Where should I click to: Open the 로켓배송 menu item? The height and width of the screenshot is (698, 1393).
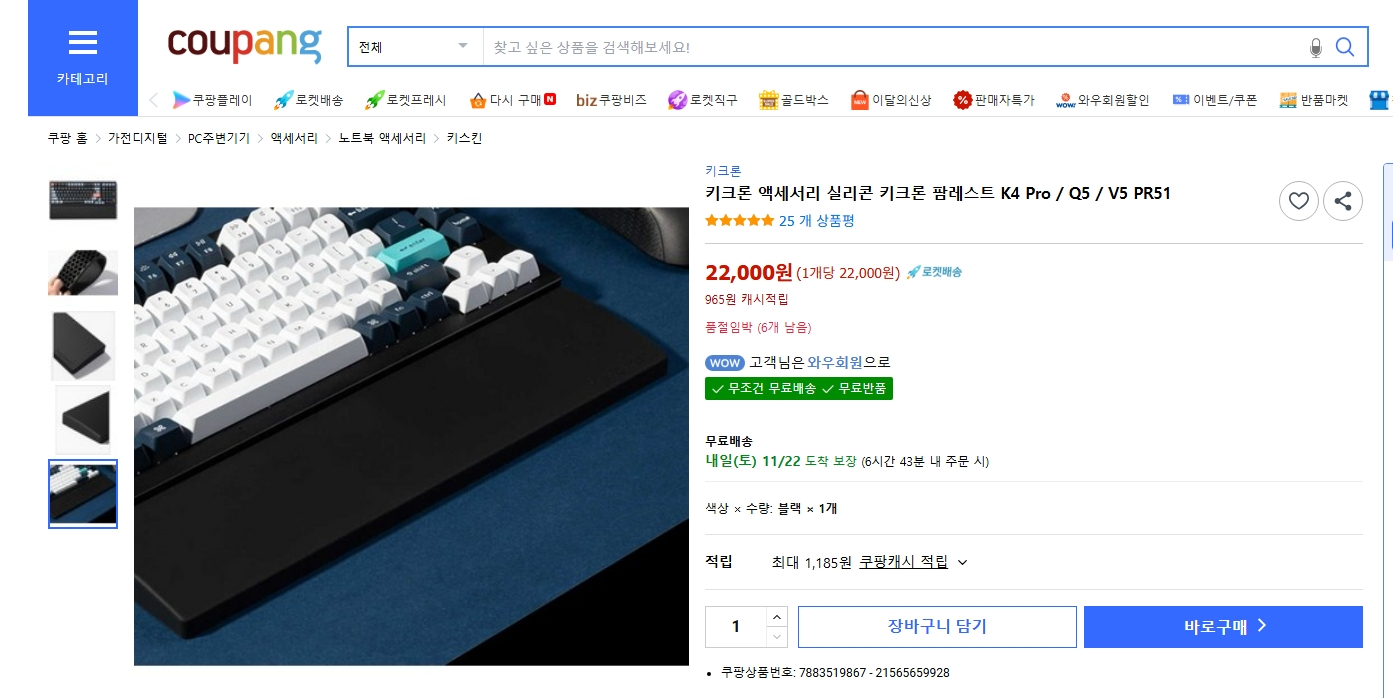[309, 100]
